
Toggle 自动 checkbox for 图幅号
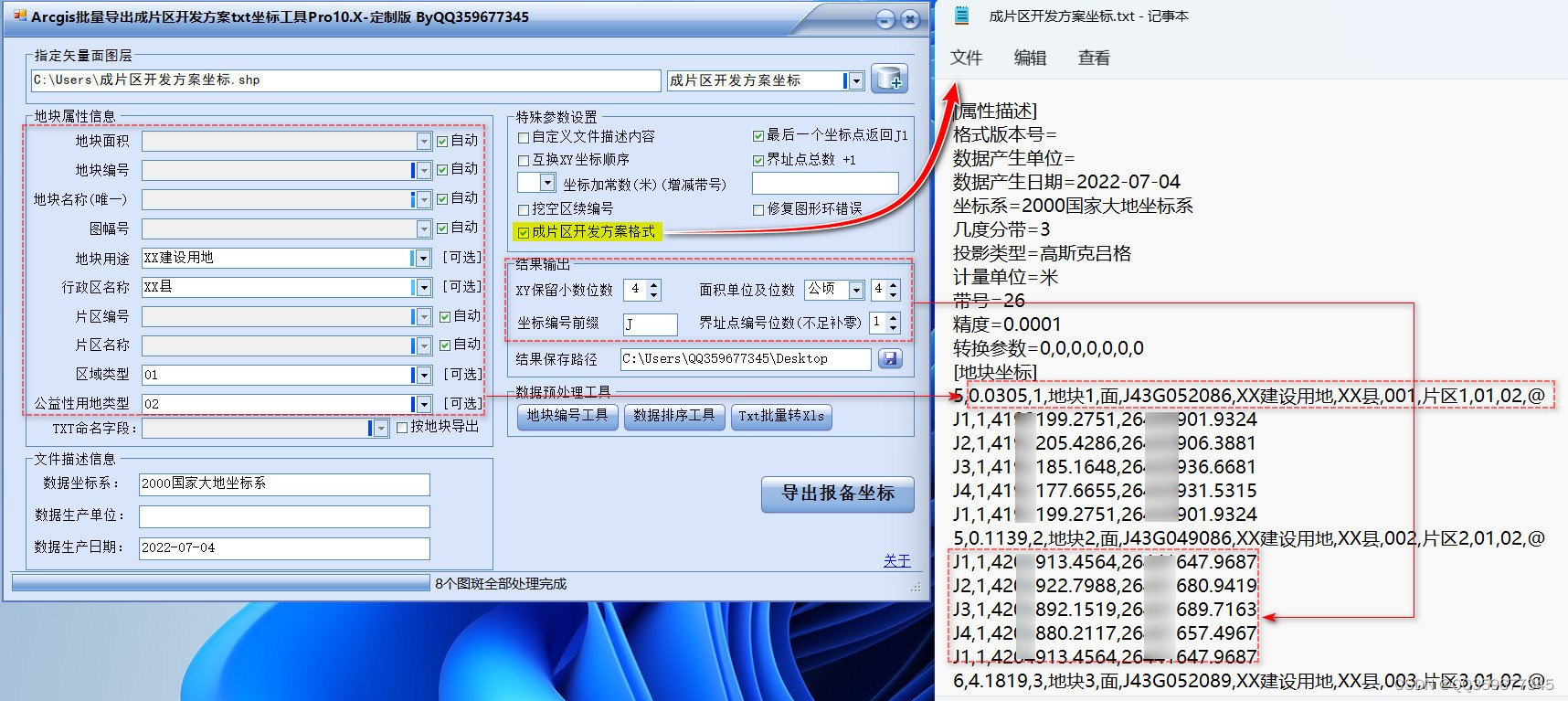pyautogui.click(x=442, y=228)
